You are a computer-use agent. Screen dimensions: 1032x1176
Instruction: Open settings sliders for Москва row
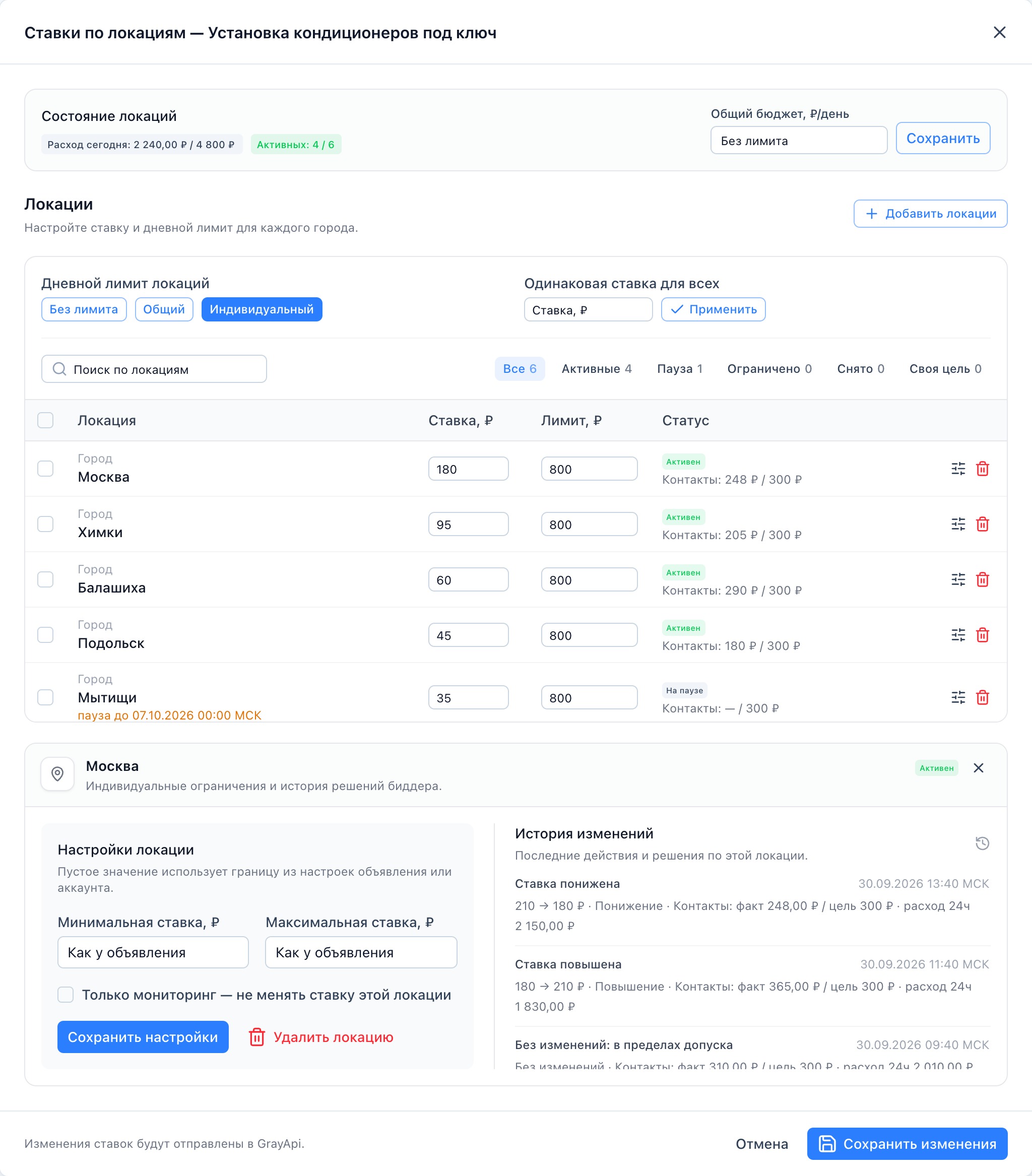pyautogui.click(x=958, y=469)
